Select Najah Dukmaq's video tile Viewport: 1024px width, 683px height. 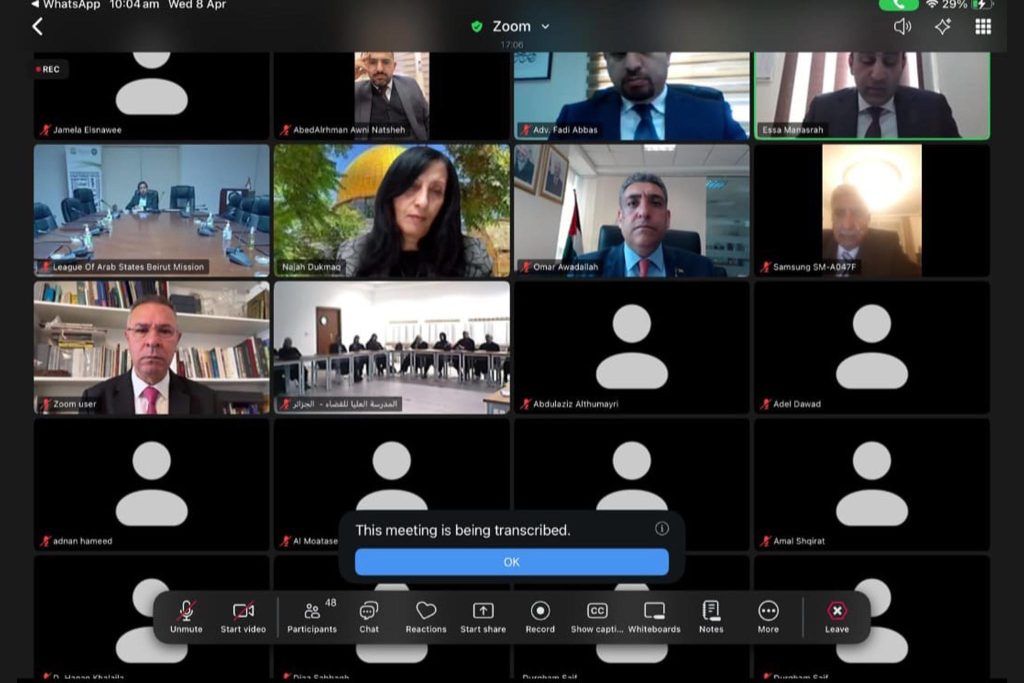(x=391, y=210)
